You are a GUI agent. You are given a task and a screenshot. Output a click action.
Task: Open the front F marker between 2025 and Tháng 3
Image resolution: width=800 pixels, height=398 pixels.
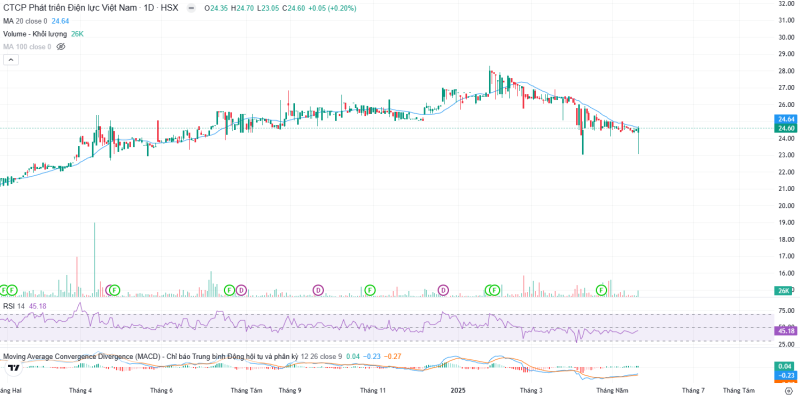pos(494,290)
